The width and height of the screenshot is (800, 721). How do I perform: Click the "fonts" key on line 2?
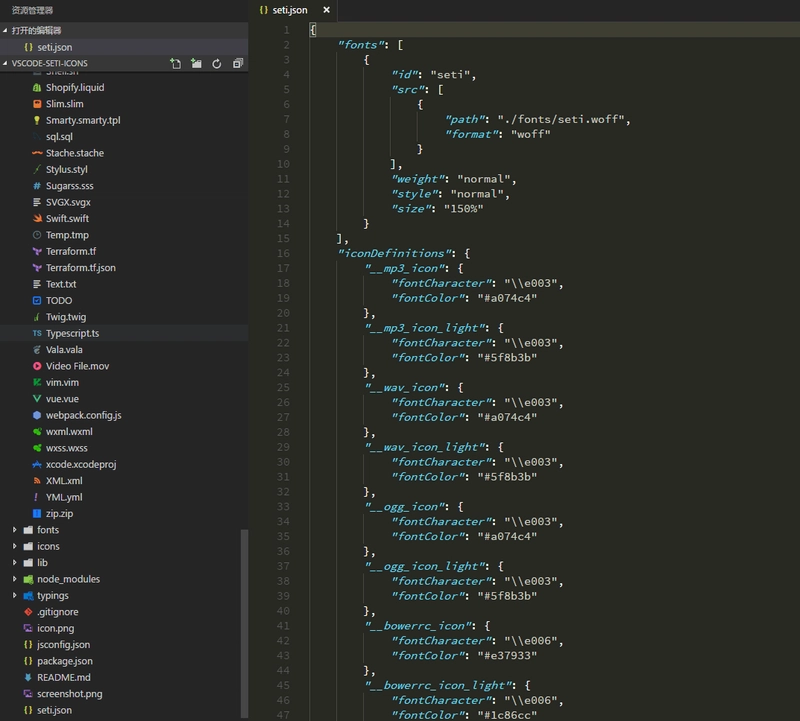[361, 45]
